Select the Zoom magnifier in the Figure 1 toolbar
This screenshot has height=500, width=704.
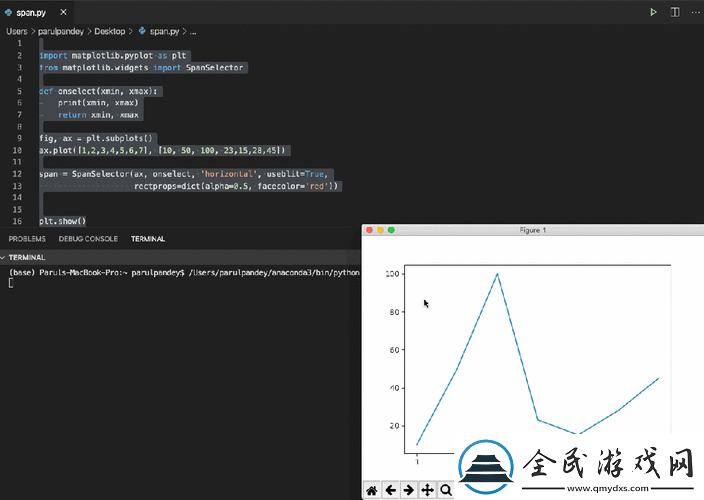click(445, 490)
